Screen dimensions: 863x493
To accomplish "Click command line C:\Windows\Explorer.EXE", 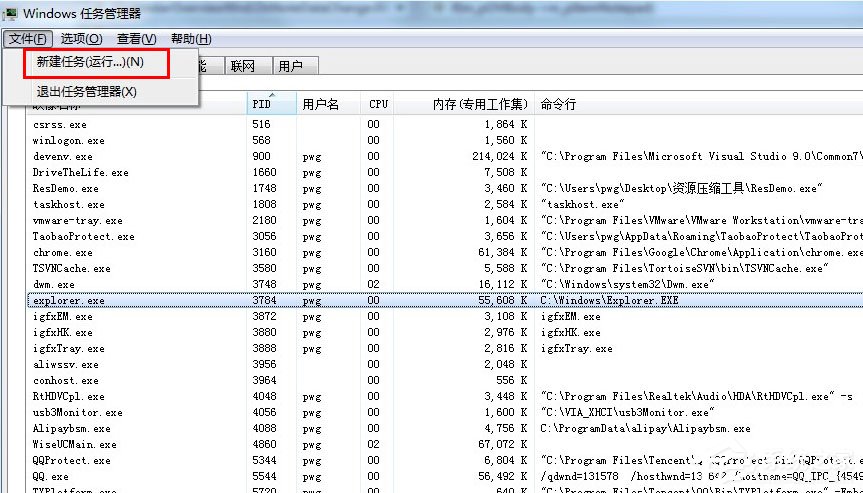I will tap(609, 300).
